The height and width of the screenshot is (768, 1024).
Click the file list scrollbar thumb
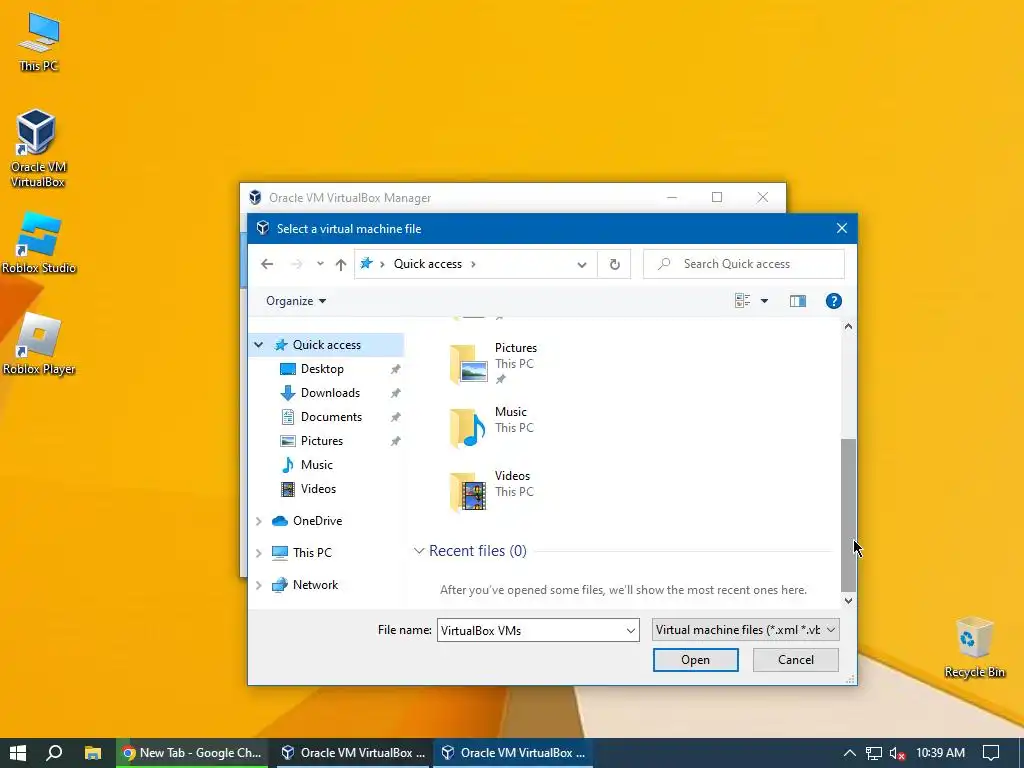click(x=848, y=515)
